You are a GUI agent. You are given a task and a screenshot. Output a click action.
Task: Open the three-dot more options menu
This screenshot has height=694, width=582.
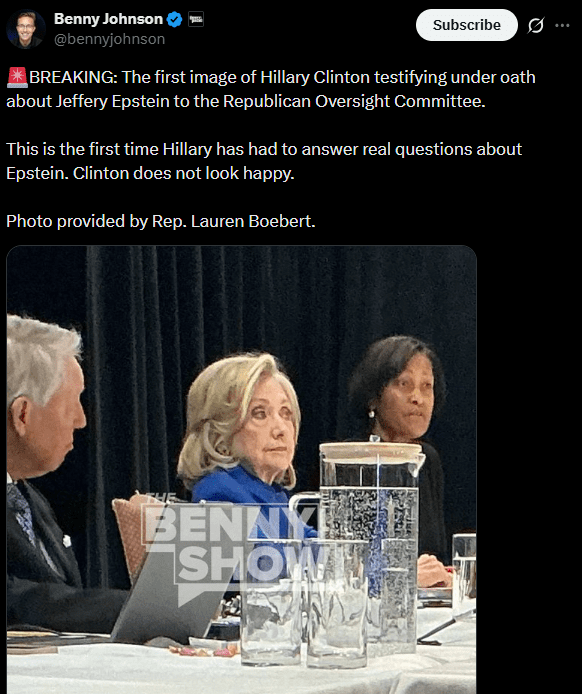tap(562, 25)
